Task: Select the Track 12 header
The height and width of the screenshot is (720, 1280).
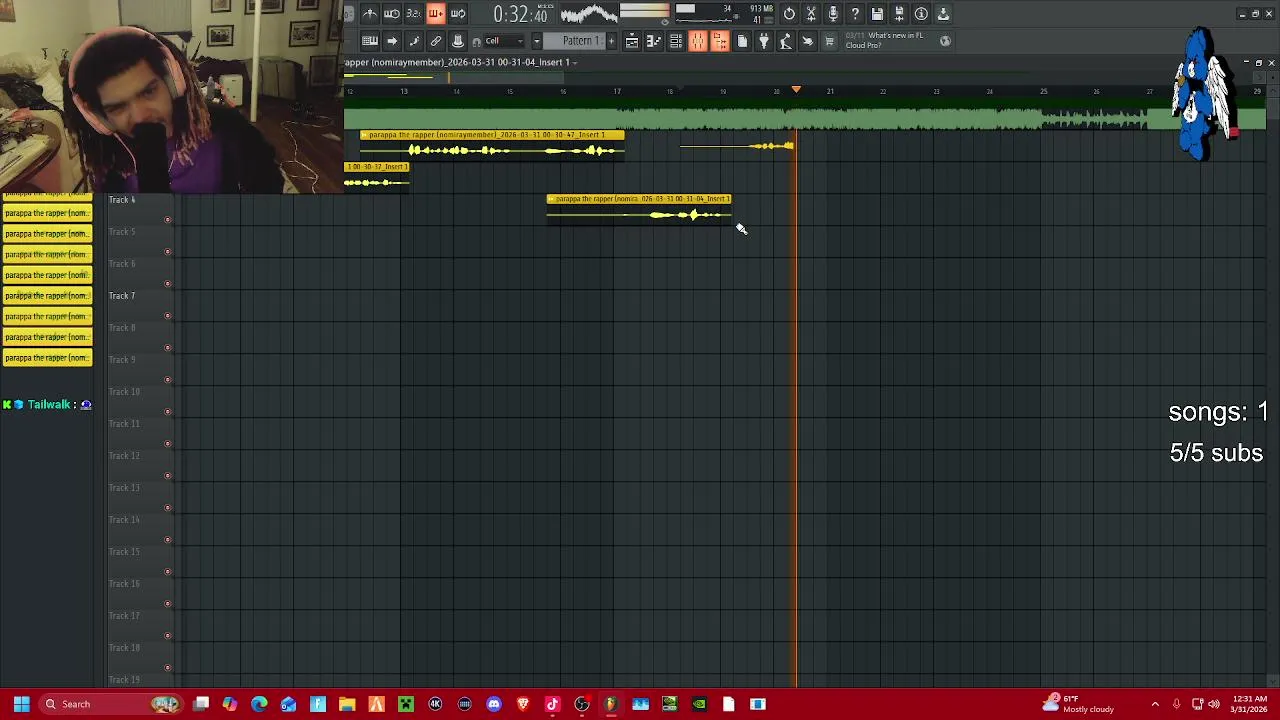Action: 140,467
